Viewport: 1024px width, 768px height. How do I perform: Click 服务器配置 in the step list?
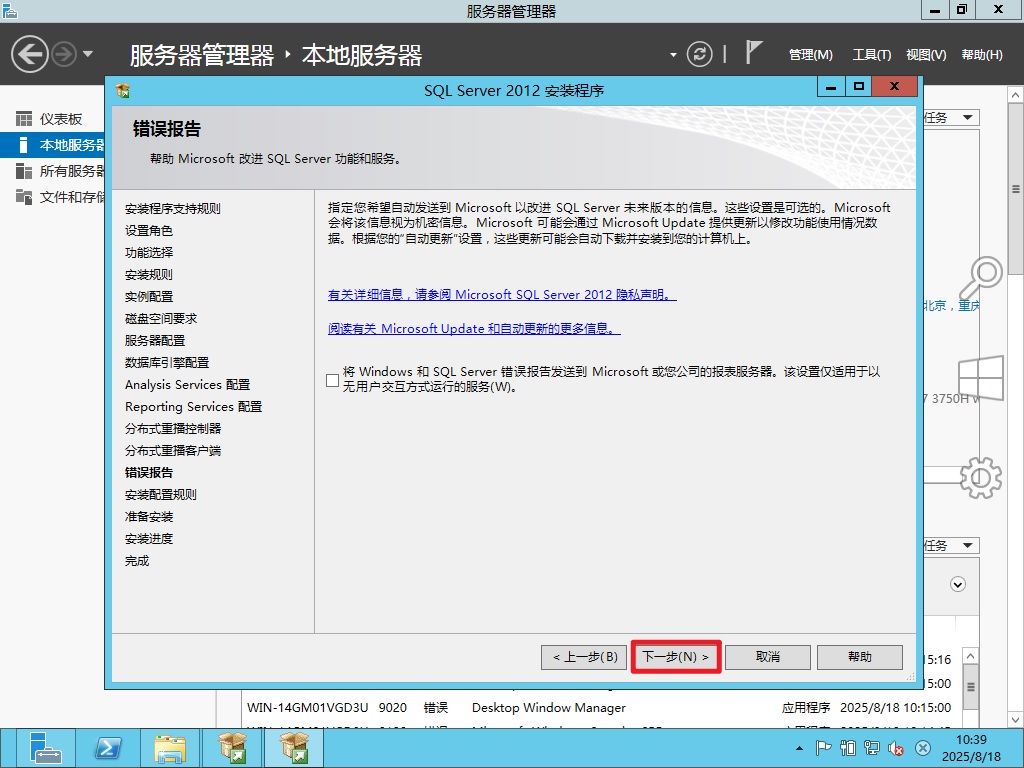click(x=155, y=341)
